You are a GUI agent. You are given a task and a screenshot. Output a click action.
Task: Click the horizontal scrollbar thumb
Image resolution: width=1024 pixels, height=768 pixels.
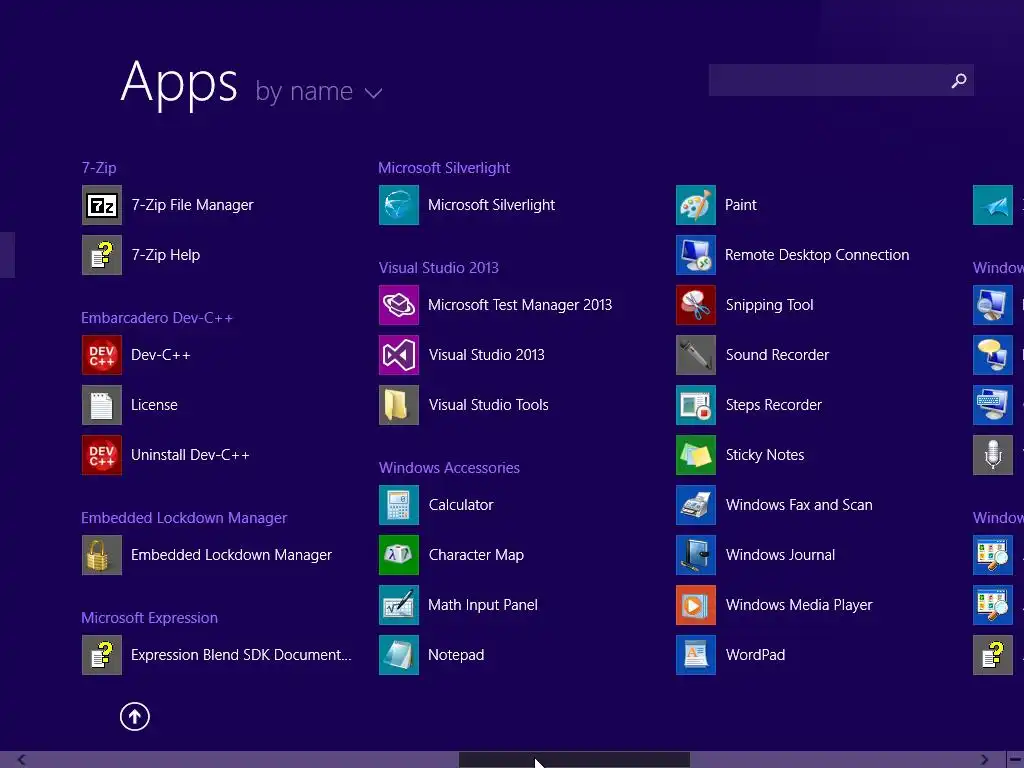click(574, 760)
